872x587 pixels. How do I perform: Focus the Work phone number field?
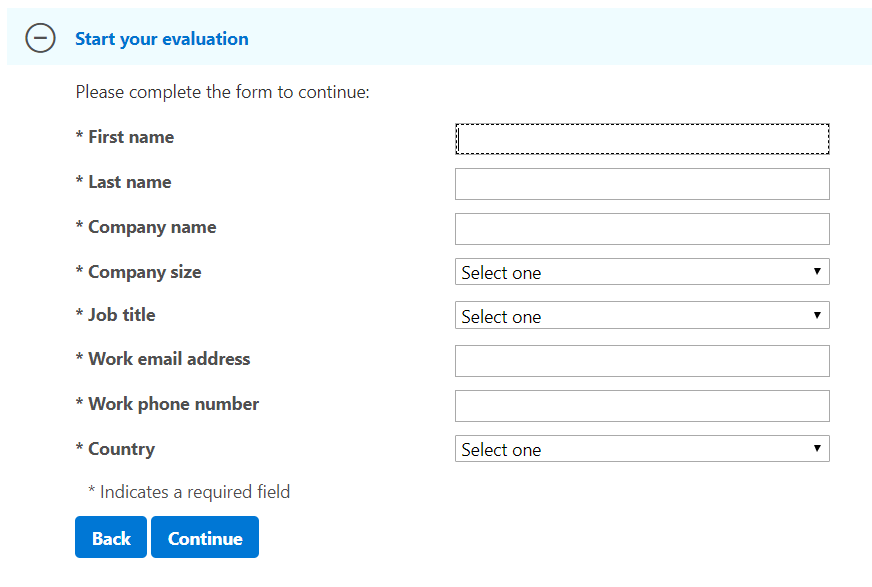(x=642, y=406)
